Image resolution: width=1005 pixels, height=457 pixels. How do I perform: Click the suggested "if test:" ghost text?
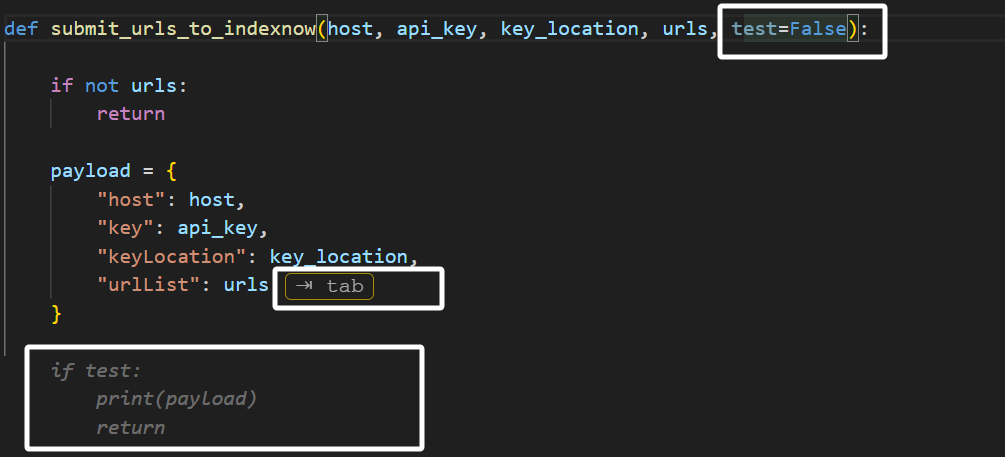[x=97, y=371]
